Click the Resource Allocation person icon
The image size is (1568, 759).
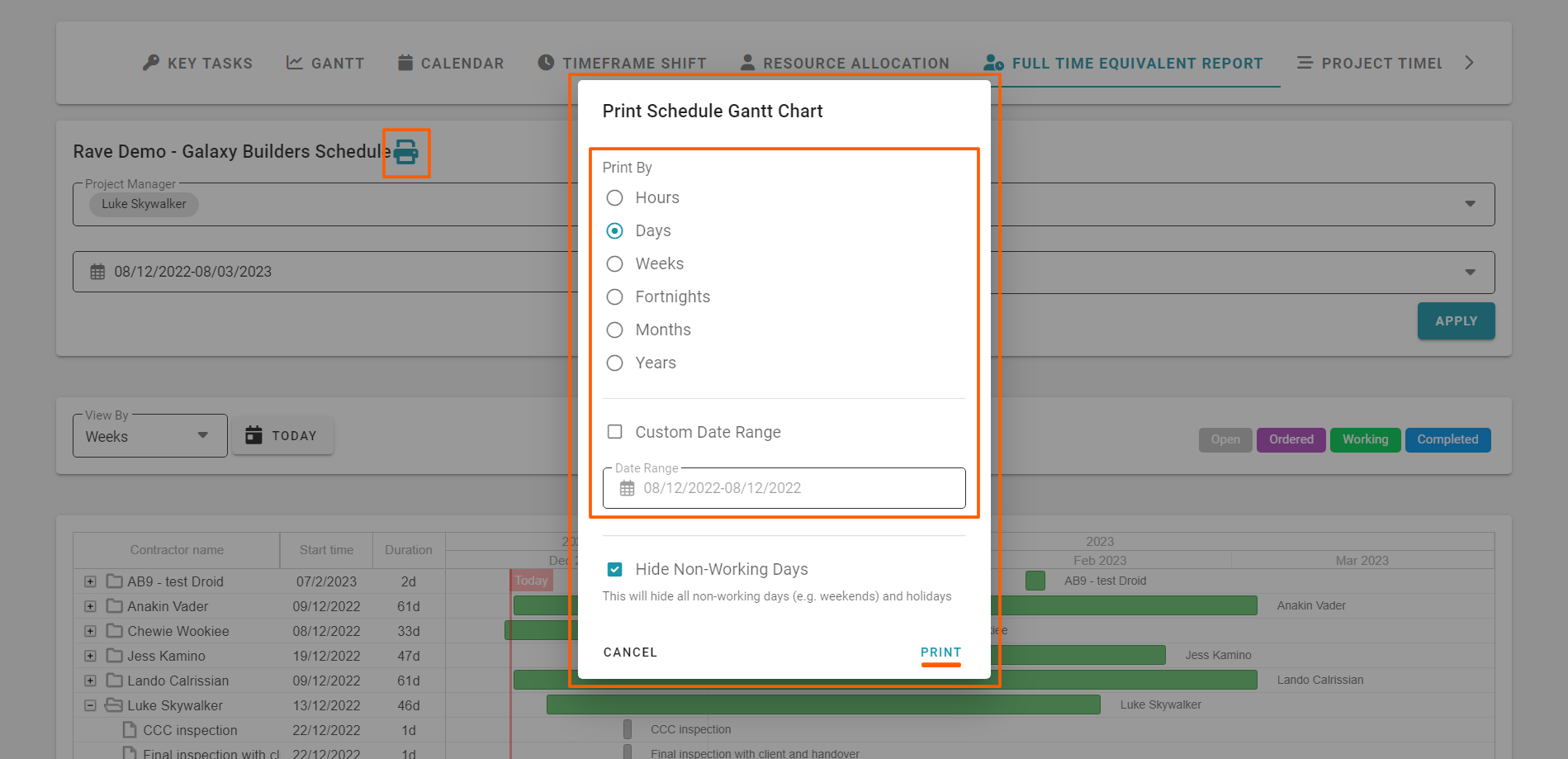[747, 63]
